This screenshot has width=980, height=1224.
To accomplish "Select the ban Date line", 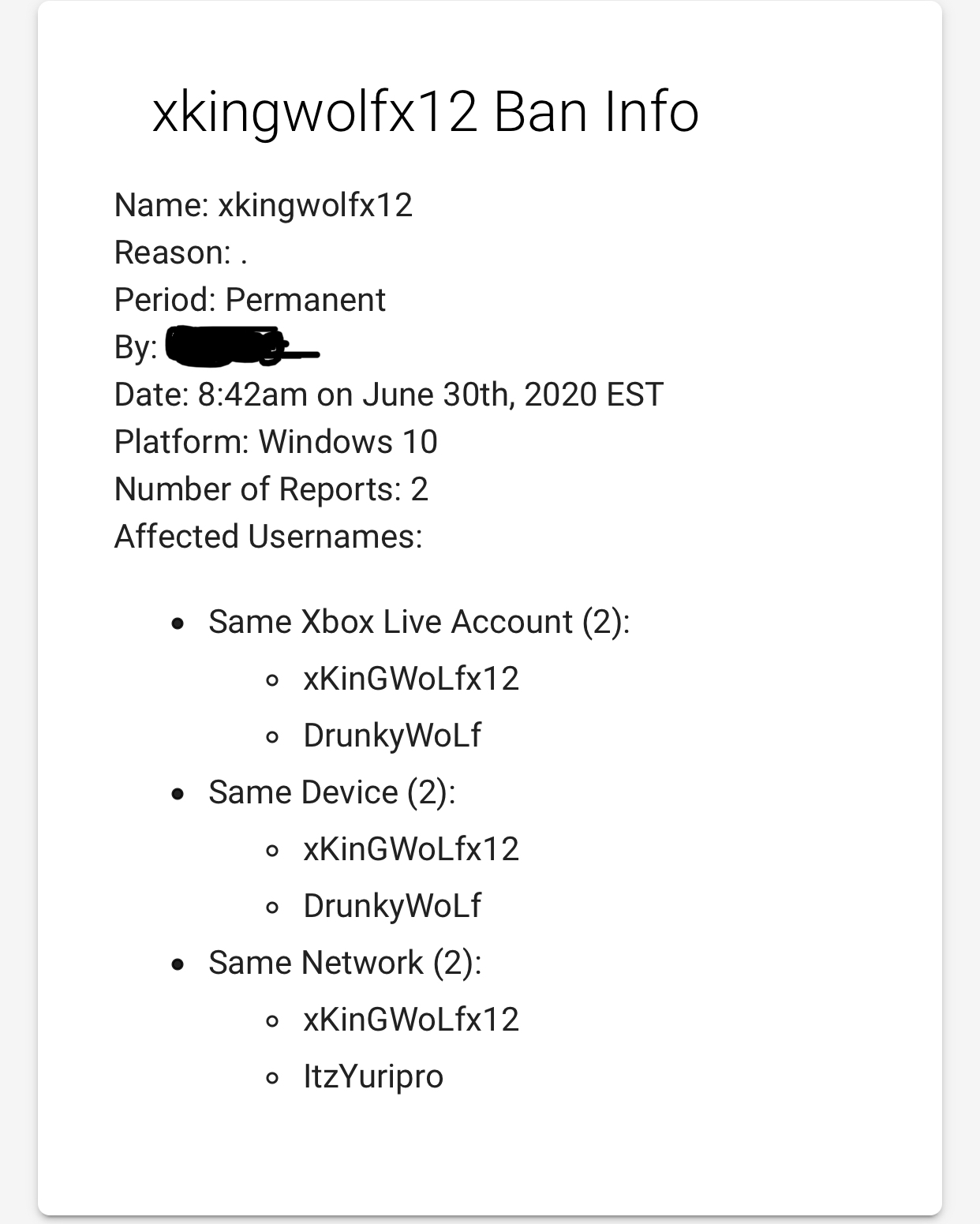I will click(x=389, y=395).
